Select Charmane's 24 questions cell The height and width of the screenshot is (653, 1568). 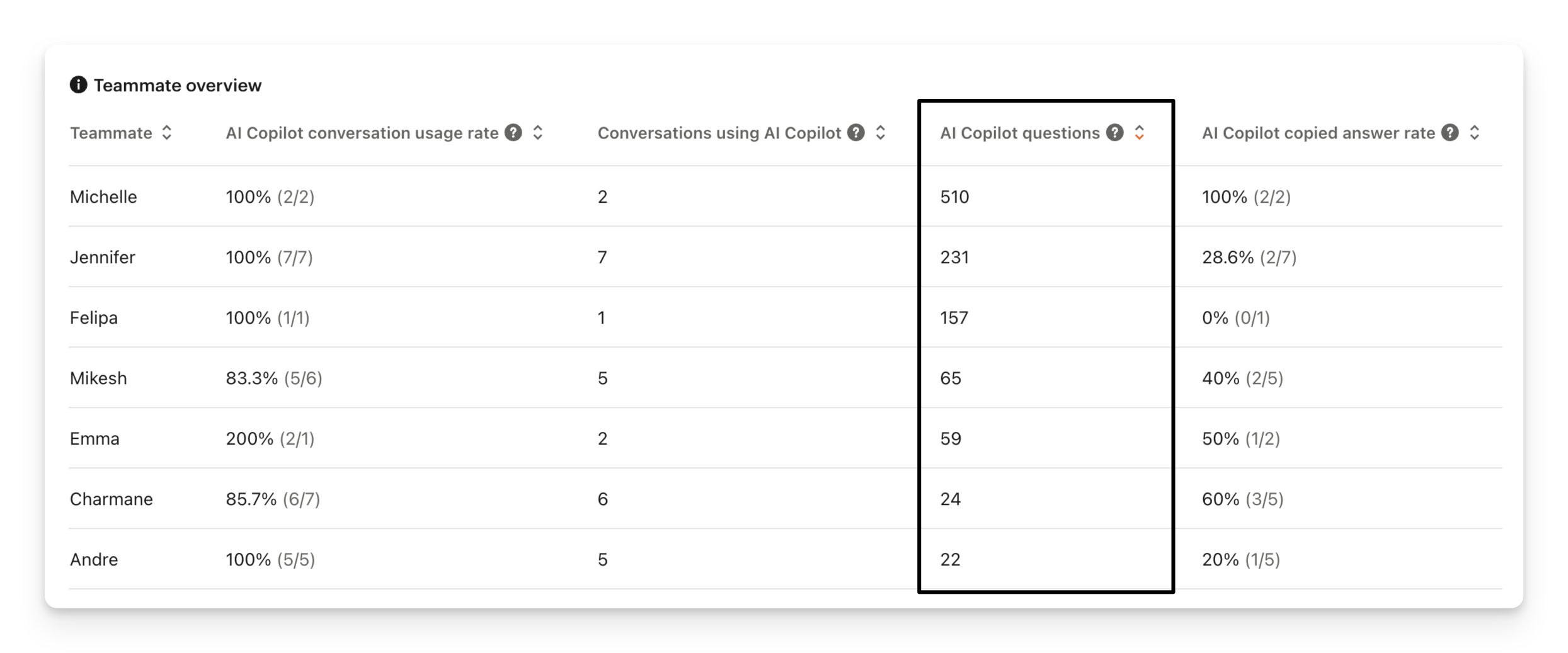click(951, 499)
